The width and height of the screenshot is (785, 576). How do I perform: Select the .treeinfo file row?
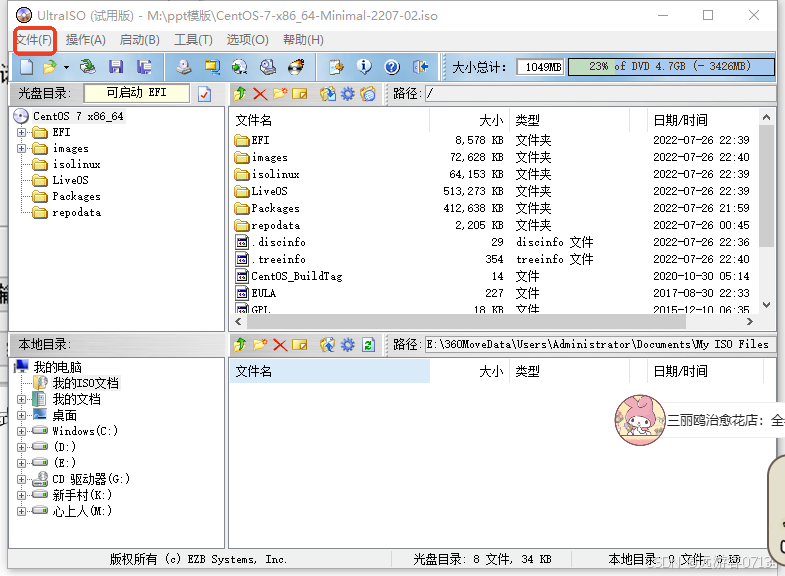point(493,259)
